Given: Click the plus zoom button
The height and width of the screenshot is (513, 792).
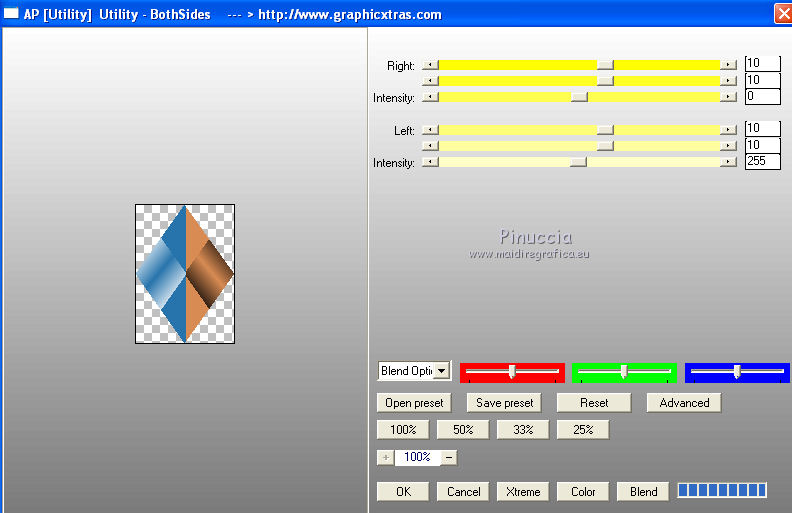Looking at the screenshot, I should 385,457.
